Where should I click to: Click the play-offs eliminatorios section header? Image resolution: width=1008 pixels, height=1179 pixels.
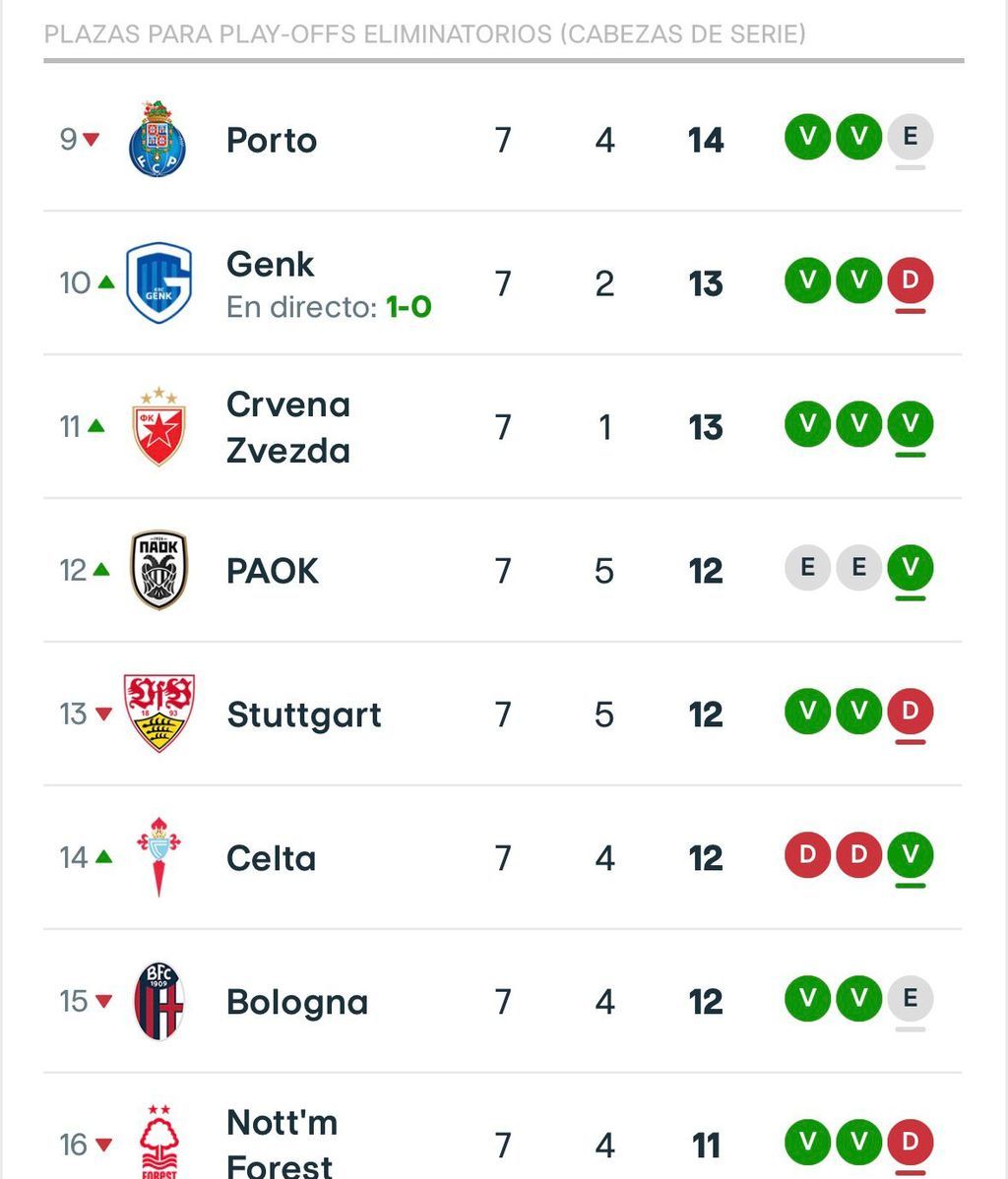click(425, 34)
